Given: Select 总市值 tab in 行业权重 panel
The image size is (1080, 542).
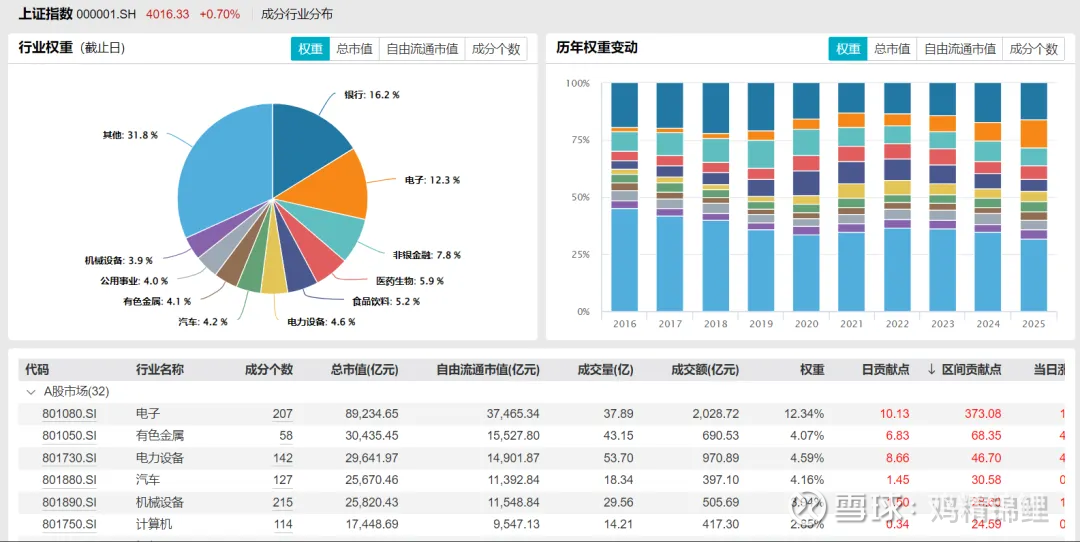Looking at the screenshot, I should pyautogui.click(x=354, y=49).
